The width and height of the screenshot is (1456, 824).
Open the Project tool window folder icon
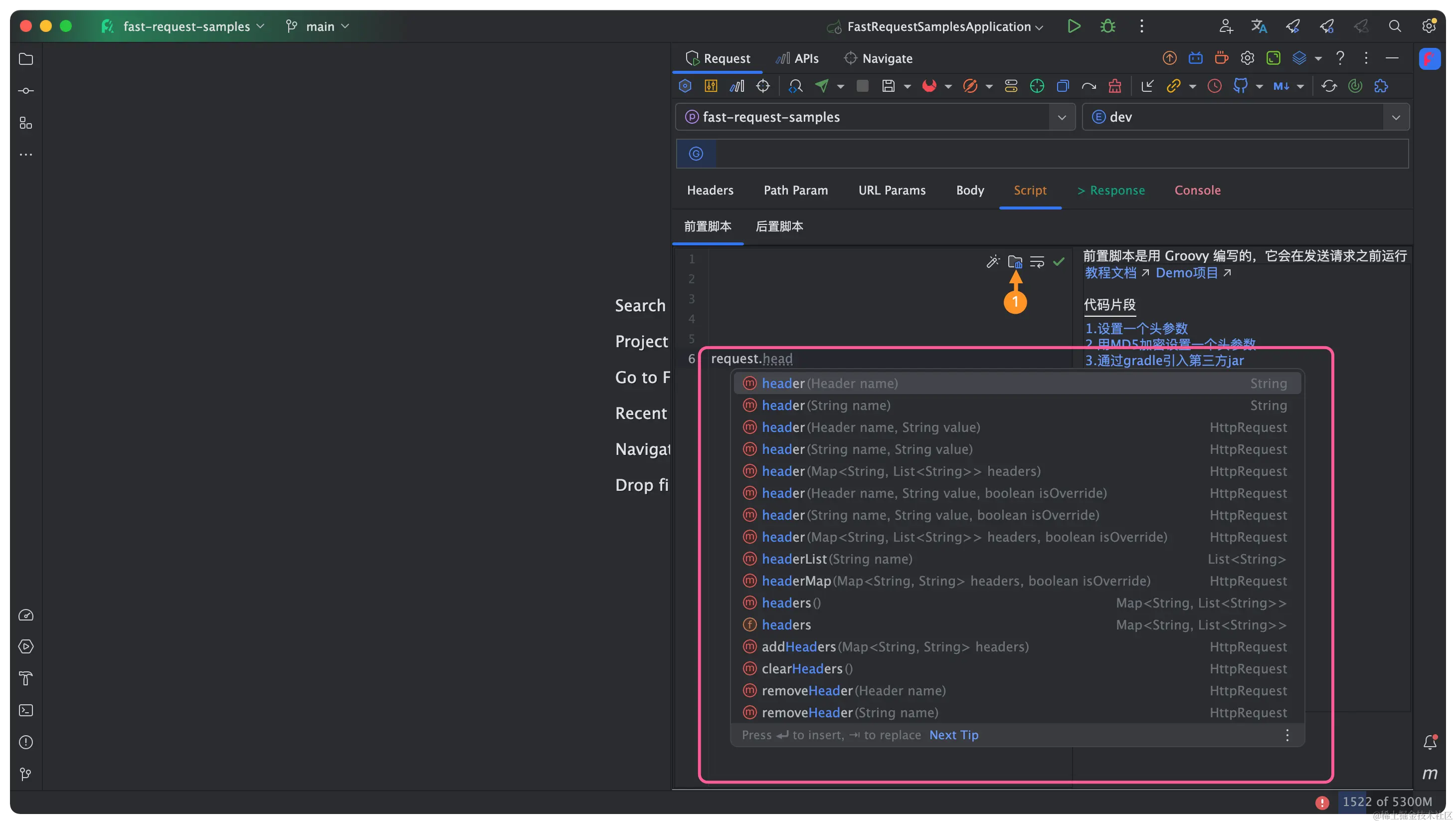point(26,59)
